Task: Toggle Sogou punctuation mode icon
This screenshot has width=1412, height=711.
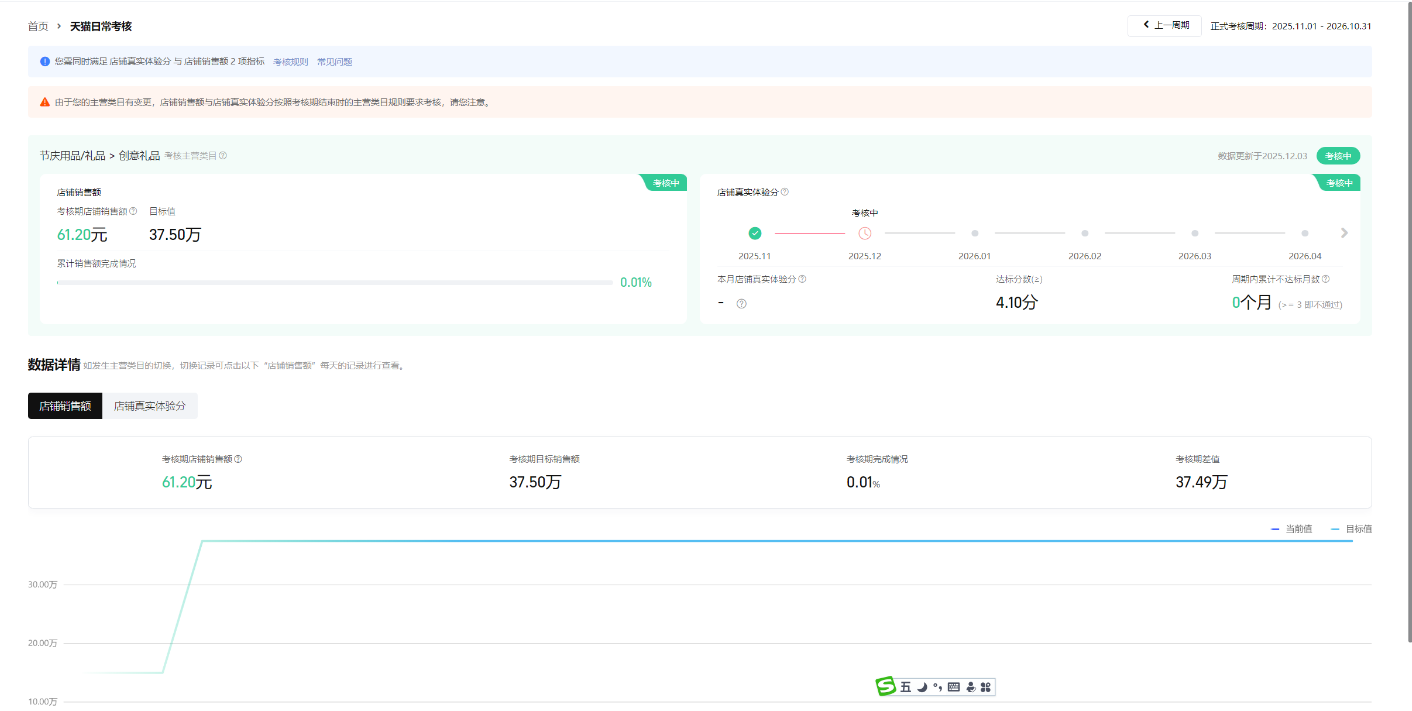Action: pos(937,686)
